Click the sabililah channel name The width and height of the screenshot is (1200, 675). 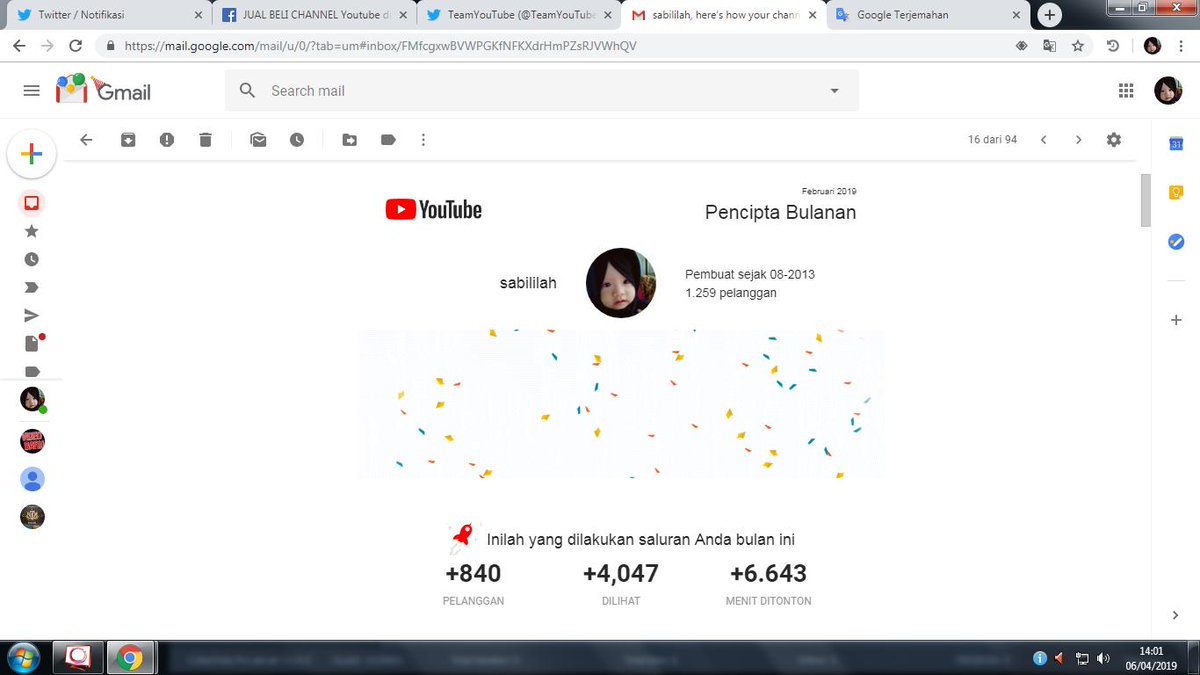coord(528,283)
